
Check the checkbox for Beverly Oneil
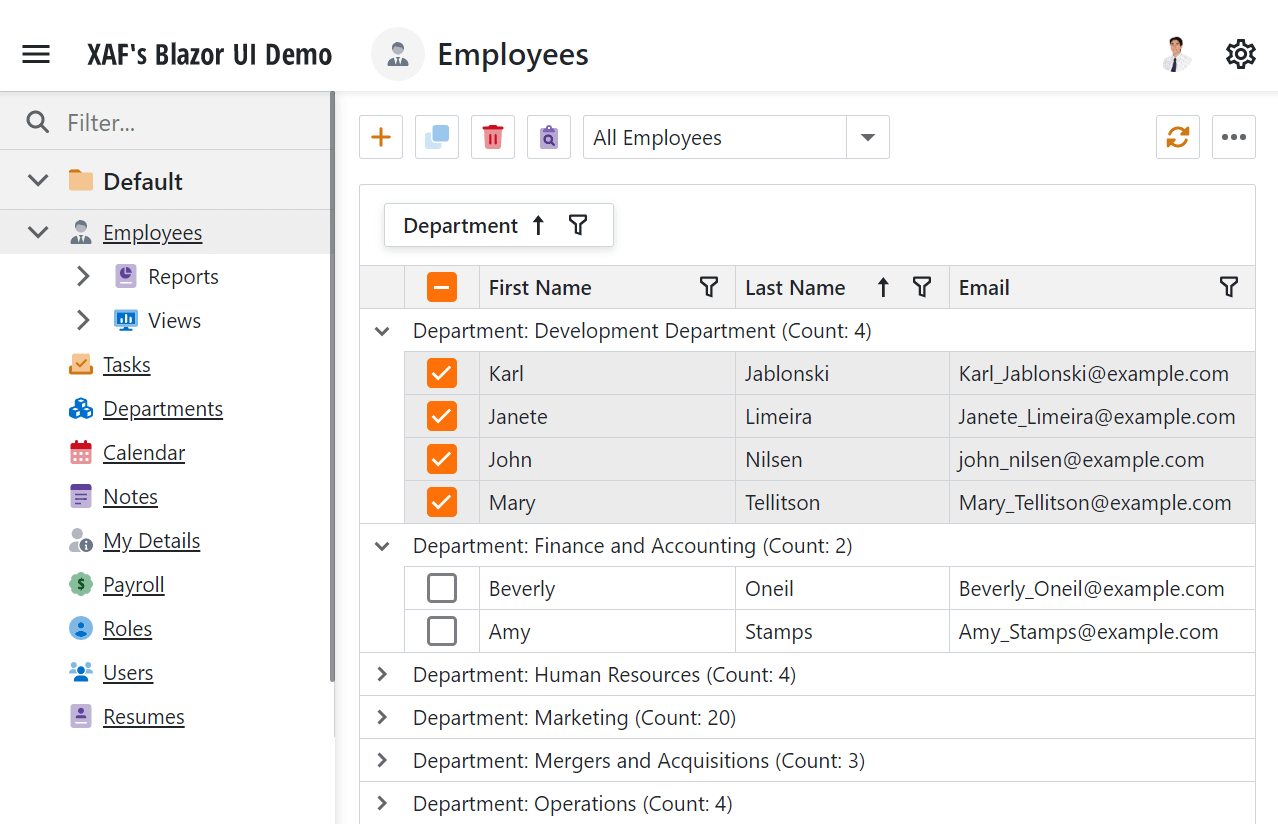click(441, 589)
